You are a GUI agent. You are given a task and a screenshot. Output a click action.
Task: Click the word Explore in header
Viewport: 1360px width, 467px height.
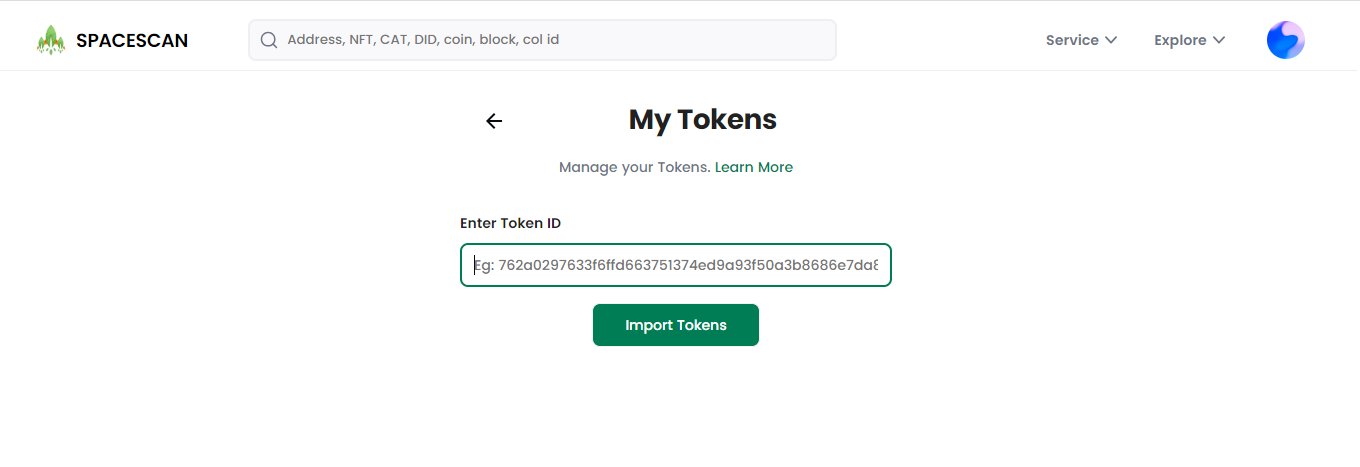[1180, 40]
